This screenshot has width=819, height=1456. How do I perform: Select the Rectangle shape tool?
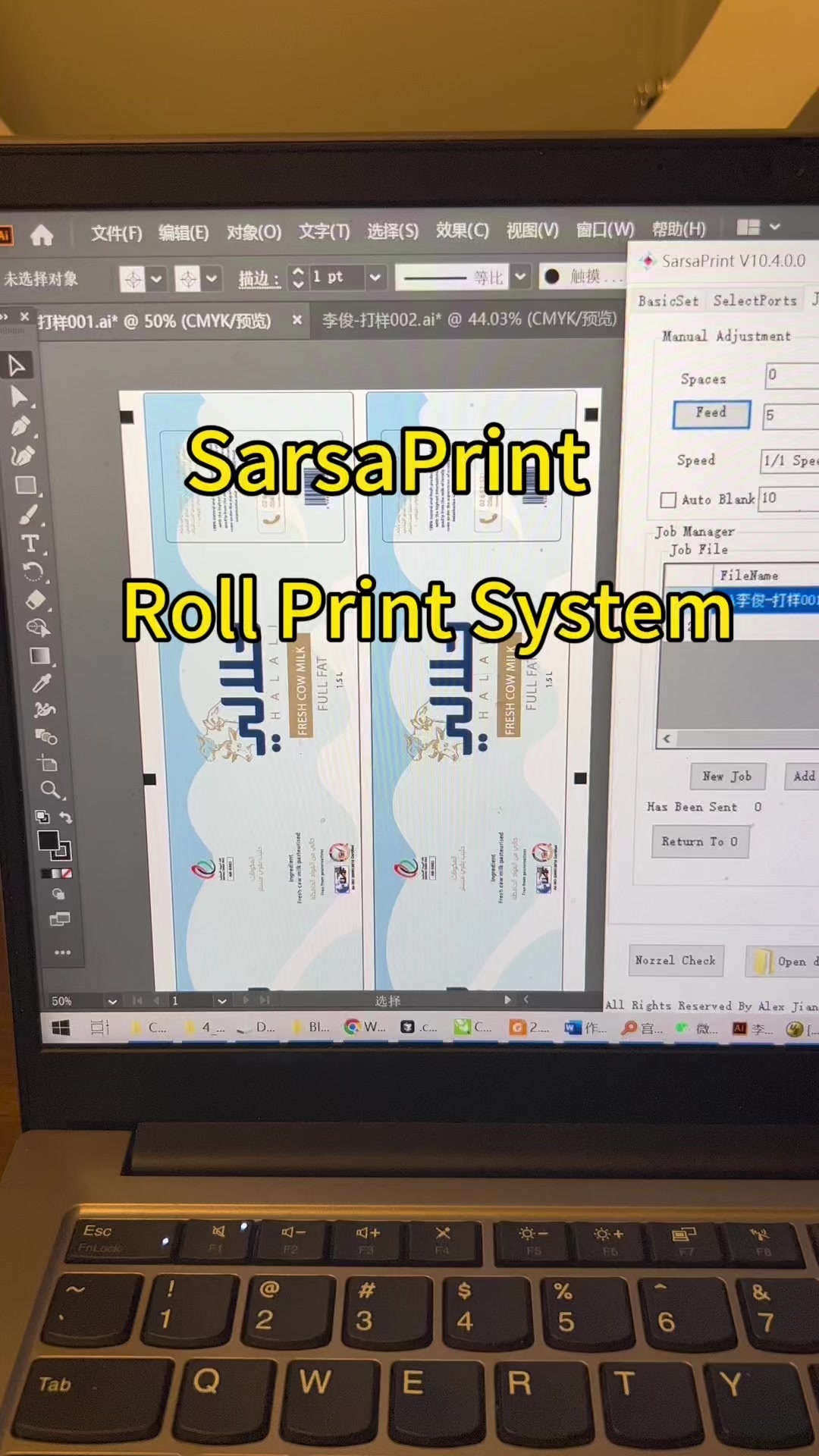click(x=25, y=485)
